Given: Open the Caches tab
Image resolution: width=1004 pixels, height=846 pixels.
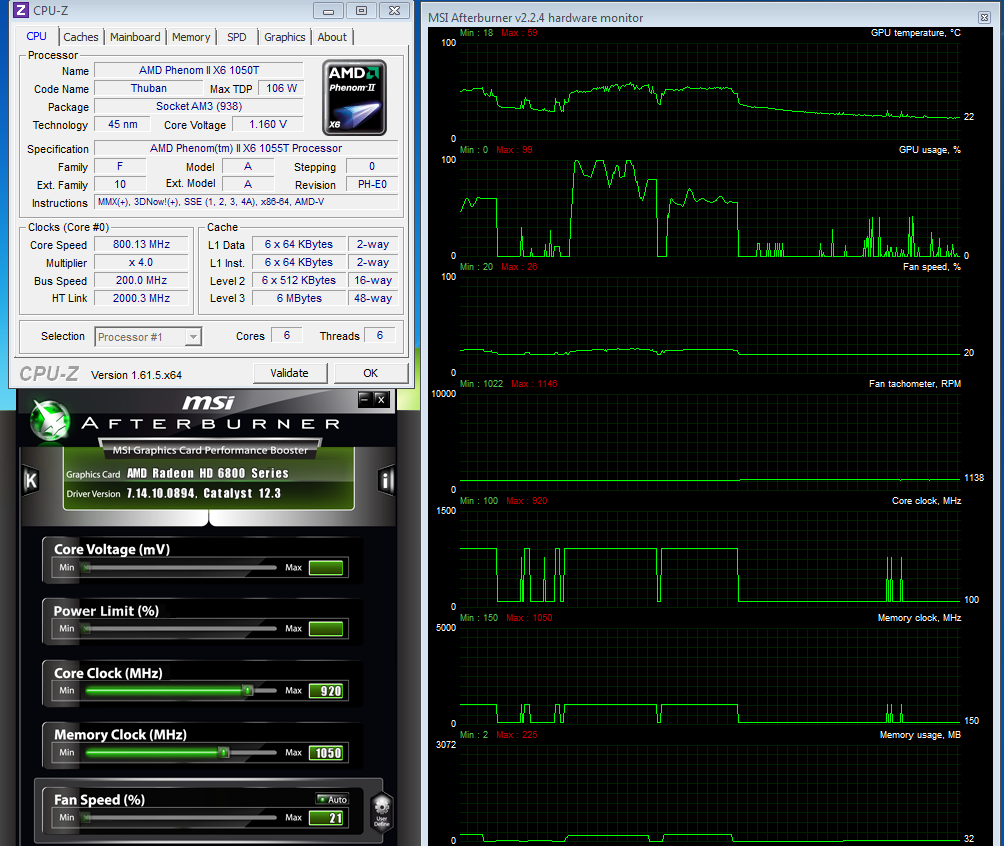Looking at the screenshot, I should click(x=81, y=37).
